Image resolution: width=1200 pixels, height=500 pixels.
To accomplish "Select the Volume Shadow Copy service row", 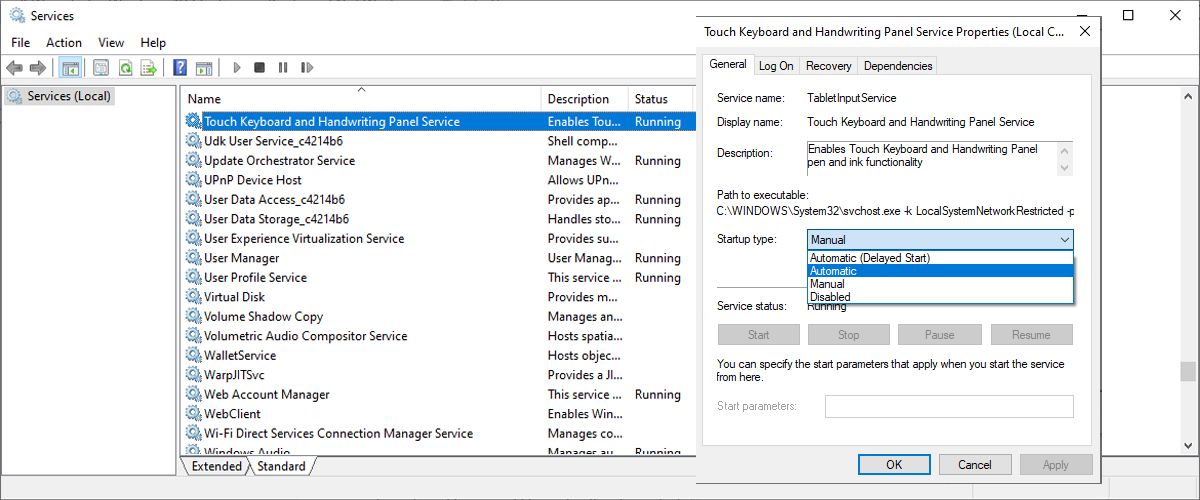I will (263, 316).
